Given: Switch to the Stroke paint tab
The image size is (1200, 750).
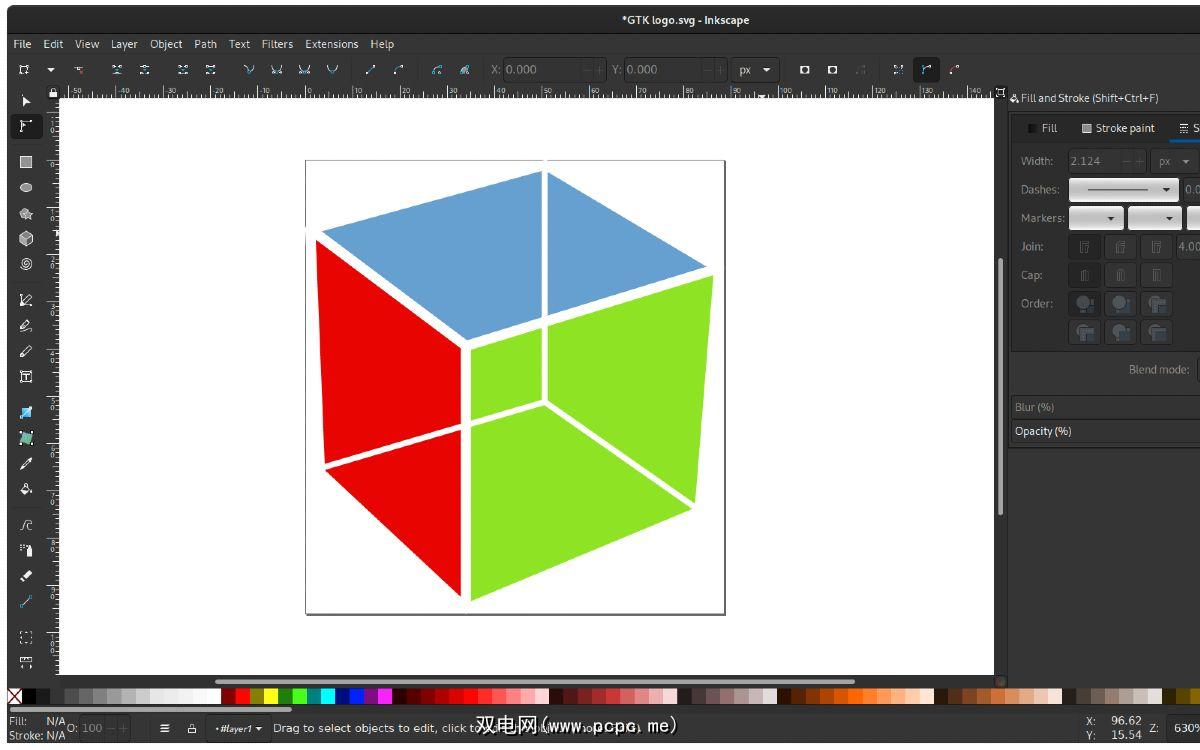Looking at the screenshot, I should (1117, 128).
